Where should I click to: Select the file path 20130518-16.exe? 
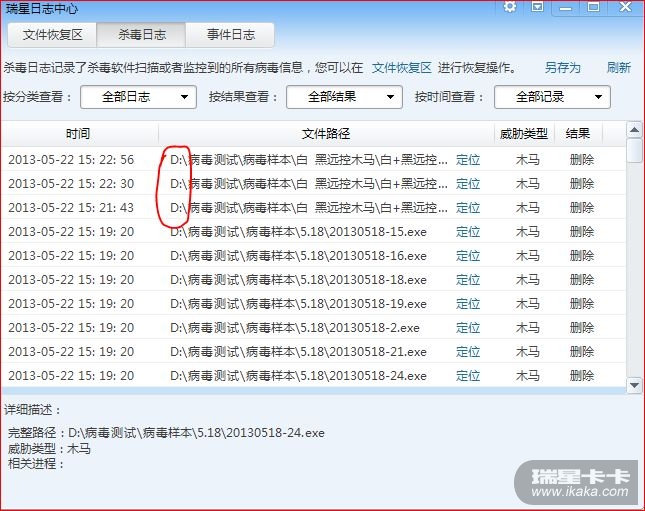click(298, 256)
